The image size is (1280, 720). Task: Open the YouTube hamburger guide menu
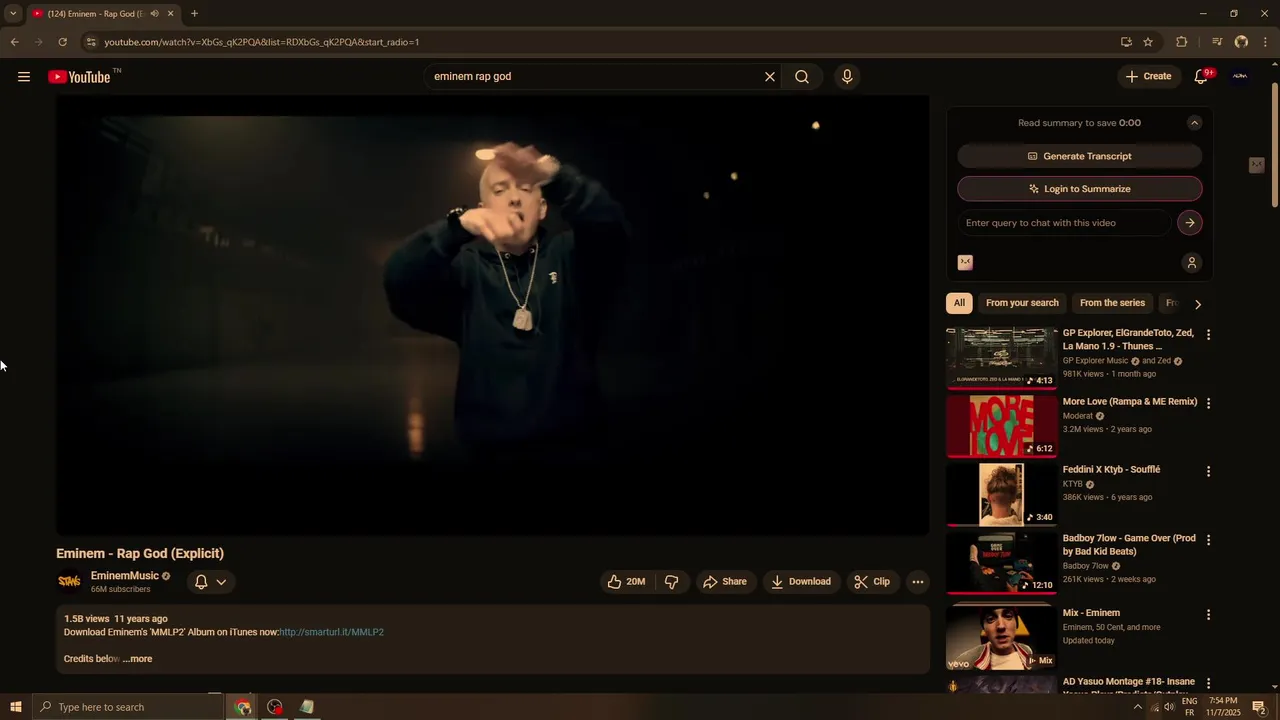click(24, 77)
